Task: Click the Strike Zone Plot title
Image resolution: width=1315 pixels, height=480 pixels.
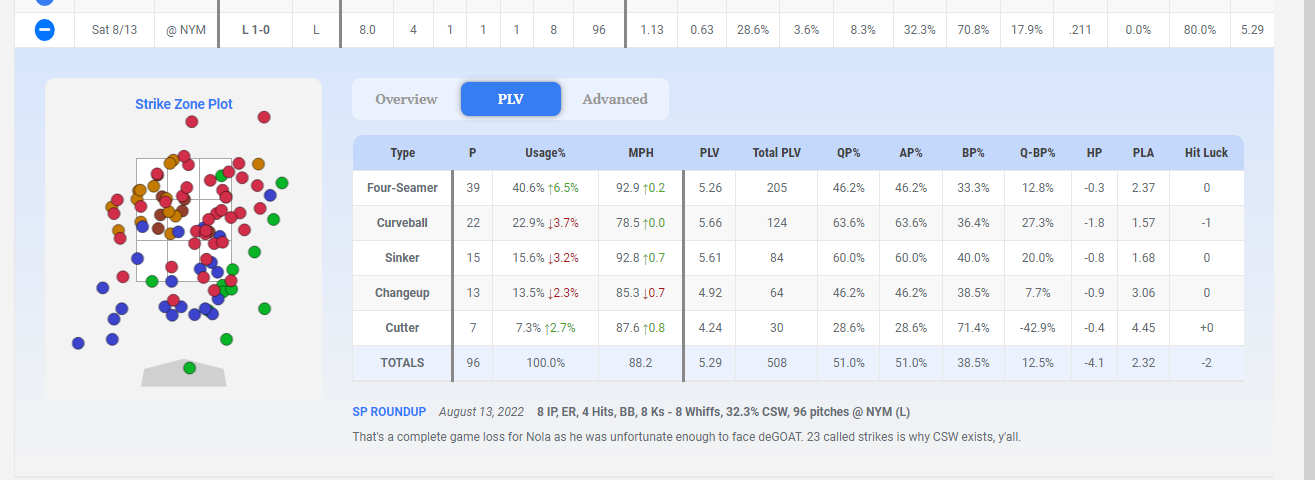Action: (x=184, y=104)
